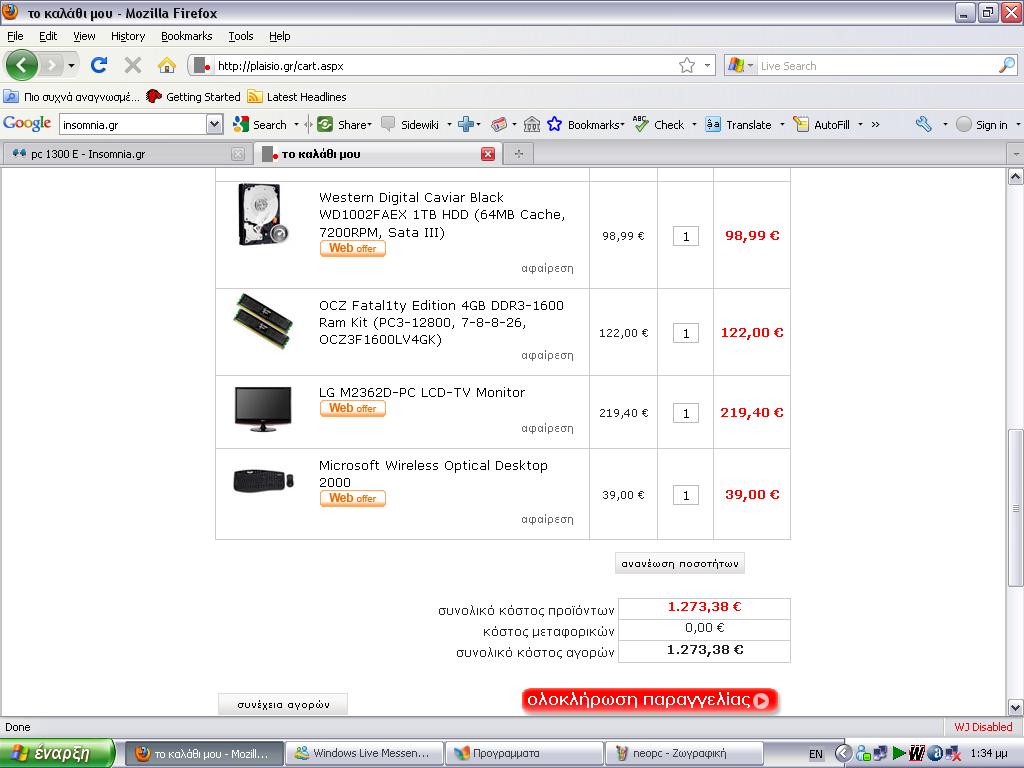
Task: Click ανανέωση ποσοτήτων button
Action: 680,563
